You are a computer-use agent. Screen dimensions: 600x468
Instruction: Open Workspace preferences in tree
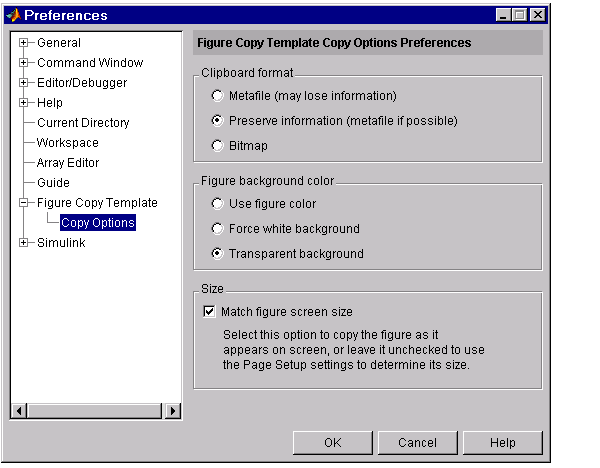tap(68, 143)
